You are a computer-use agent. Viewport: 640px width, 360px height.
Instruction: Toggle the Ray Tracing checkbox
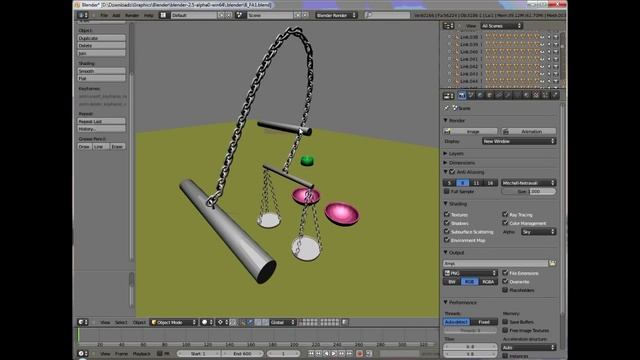pos(505,214)
